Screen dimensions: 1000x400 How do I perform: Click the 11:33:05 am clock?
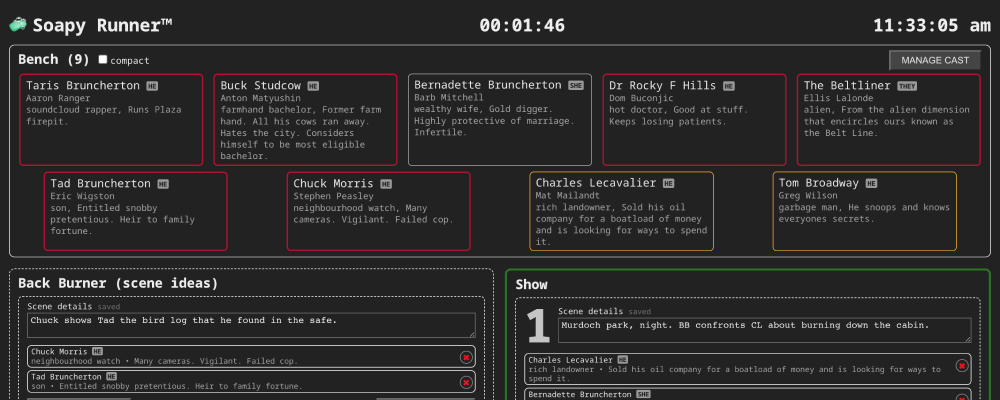[932, 26]
